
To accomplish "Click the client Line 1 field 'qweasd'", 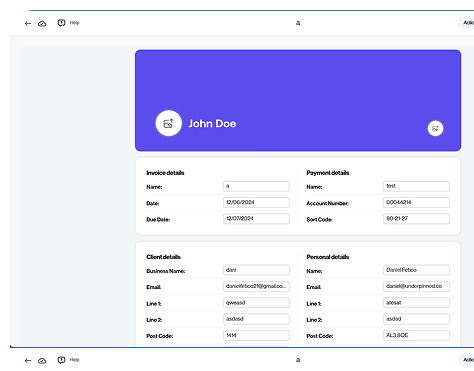I will (256, 303).
